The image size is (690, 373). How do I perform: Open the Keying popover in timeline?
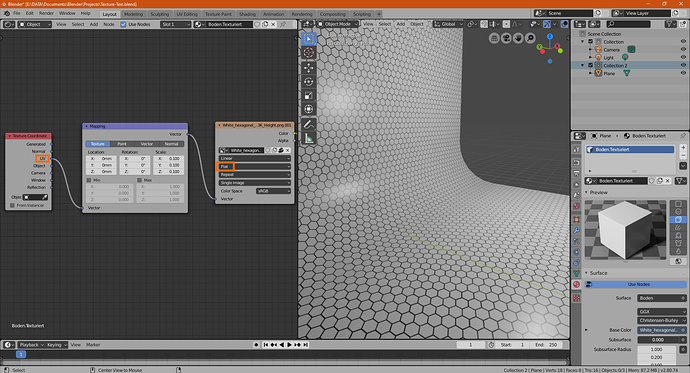(x=56, y=344)
